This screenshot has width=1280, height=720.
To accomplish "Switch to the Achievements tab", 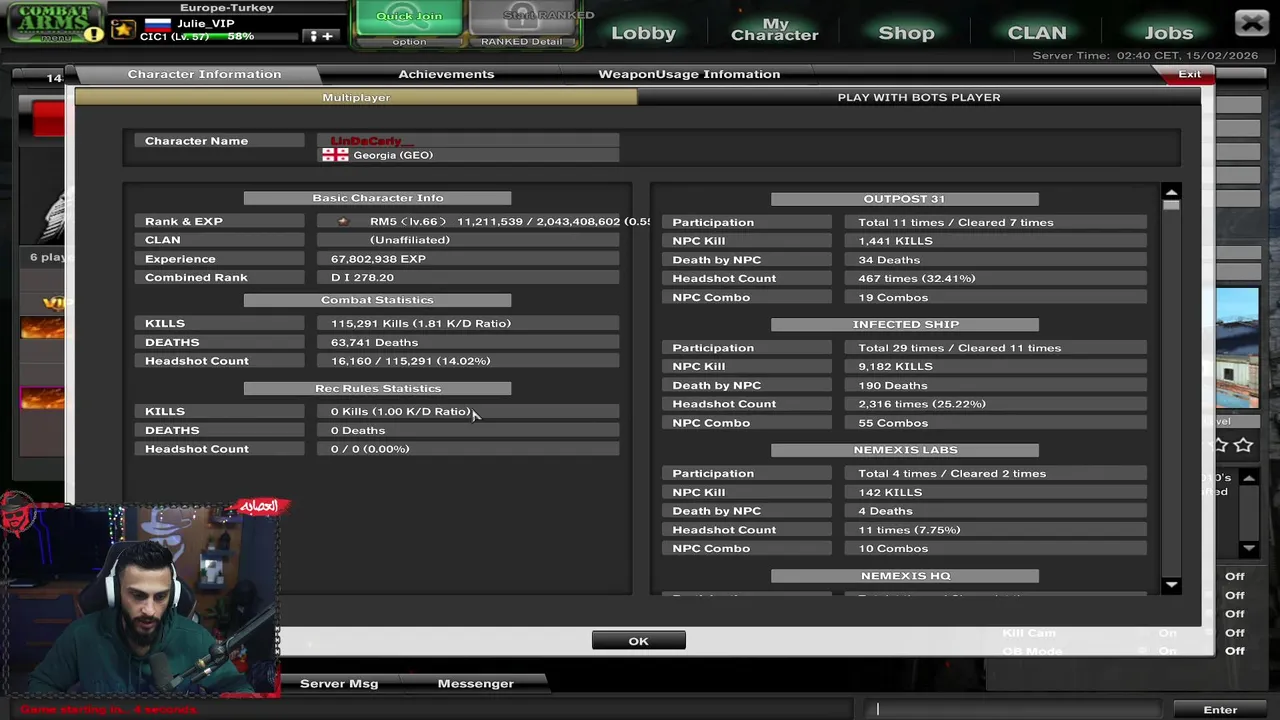I will point(446,74).
